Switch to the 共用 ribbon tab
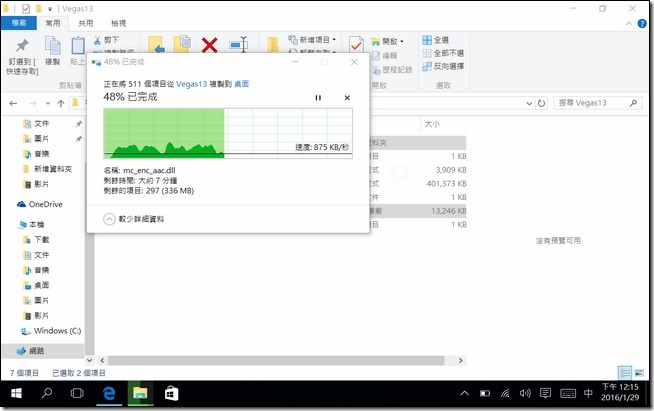This screenshot has height=411, width=654. pos(86,23)
